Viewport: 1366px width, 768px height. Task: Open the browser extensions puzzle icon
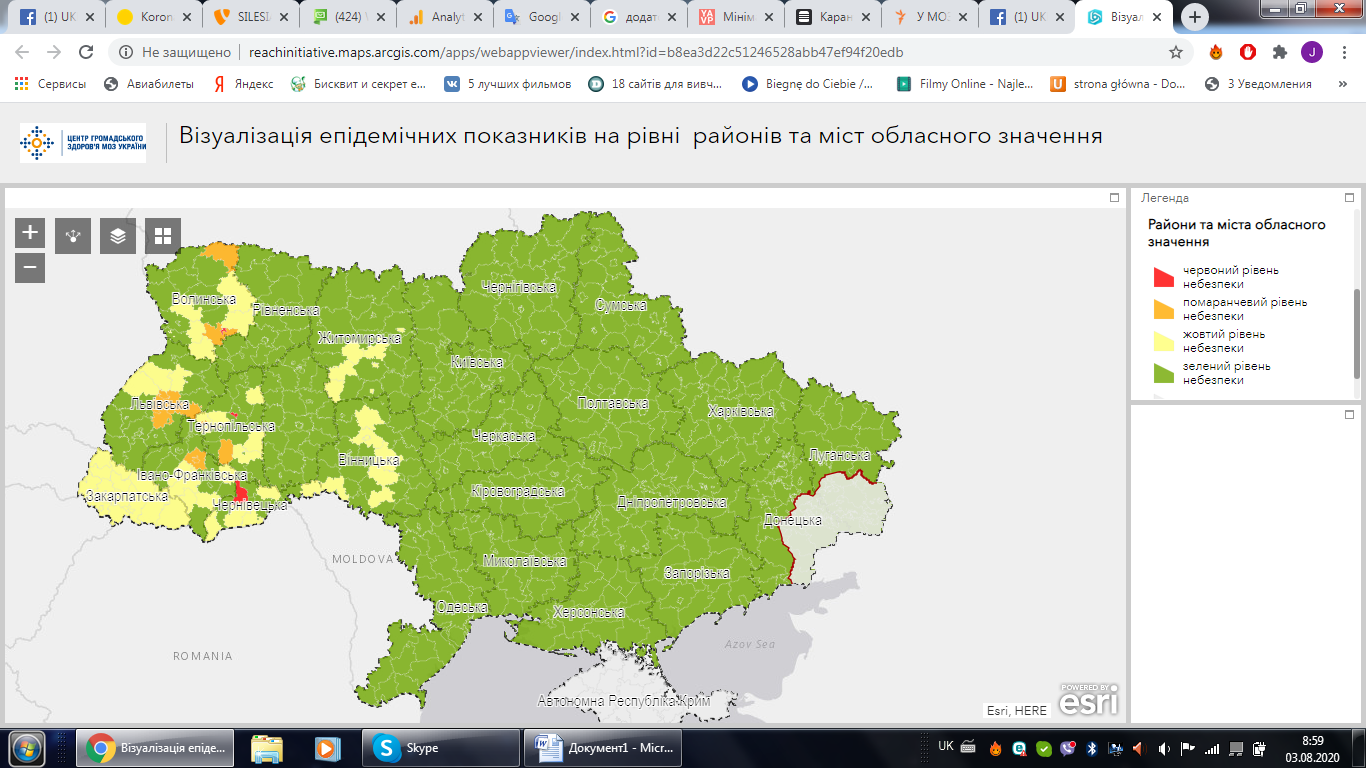coord(1279,52)
